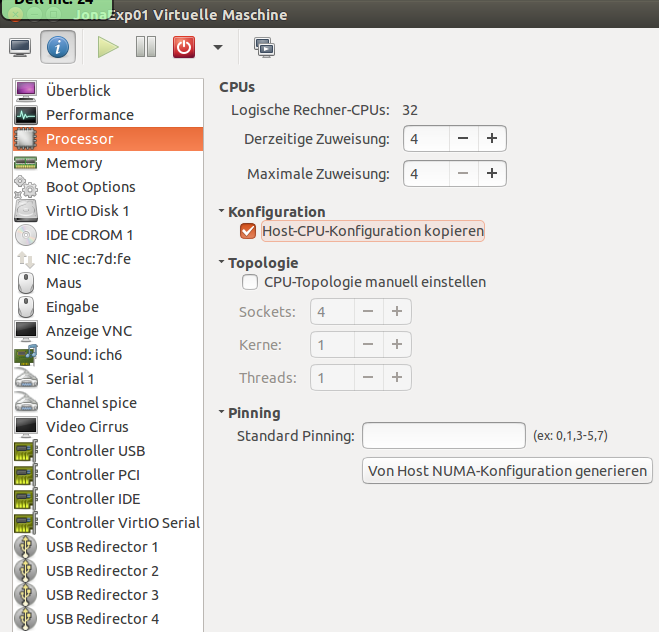This screenshot has height=632, width=659.
Task: Open the shutdown options dropdown arrow
Action: [x=218, y=47]
